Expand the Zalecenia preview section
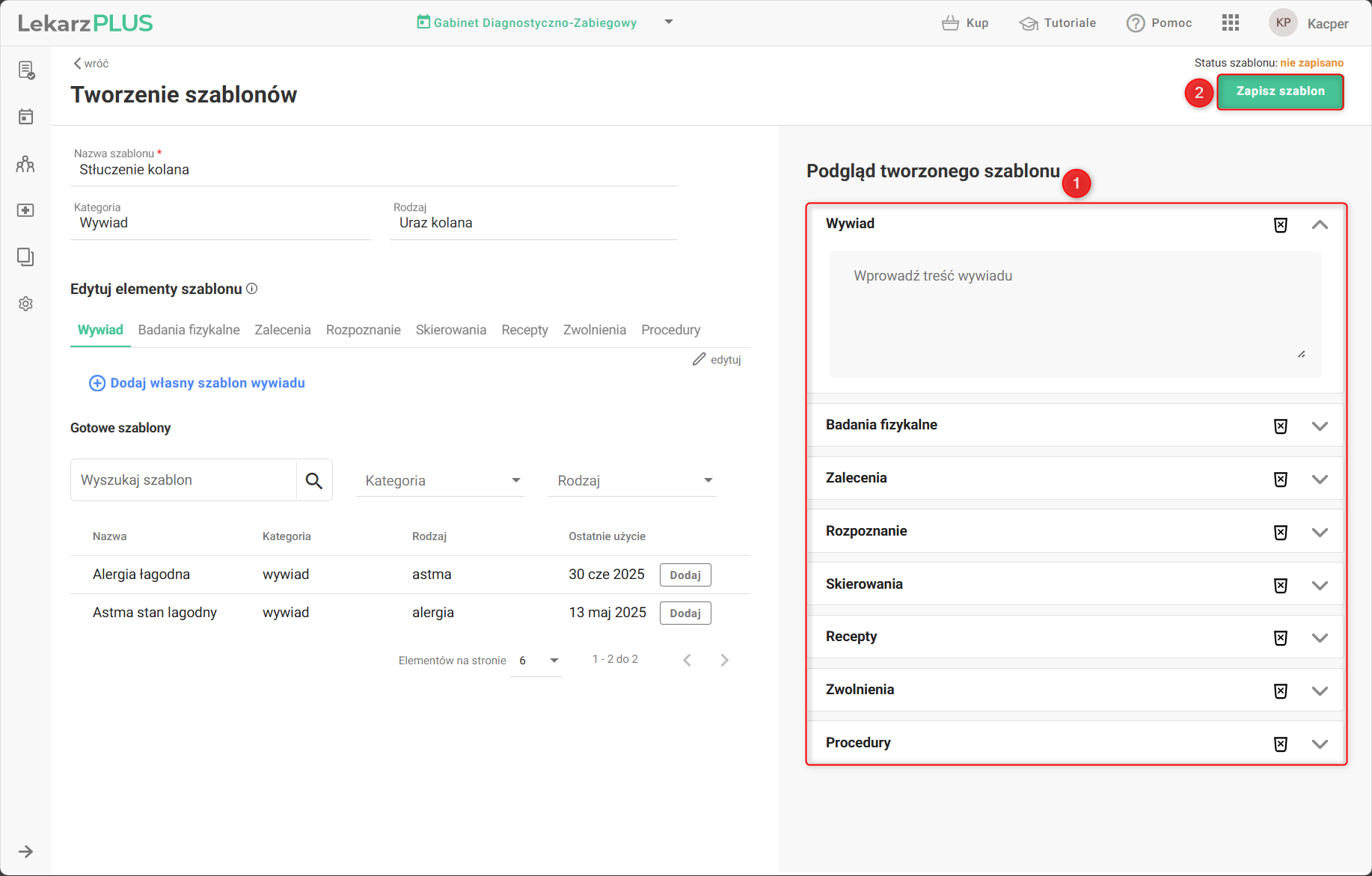 tap(1320, 479)
